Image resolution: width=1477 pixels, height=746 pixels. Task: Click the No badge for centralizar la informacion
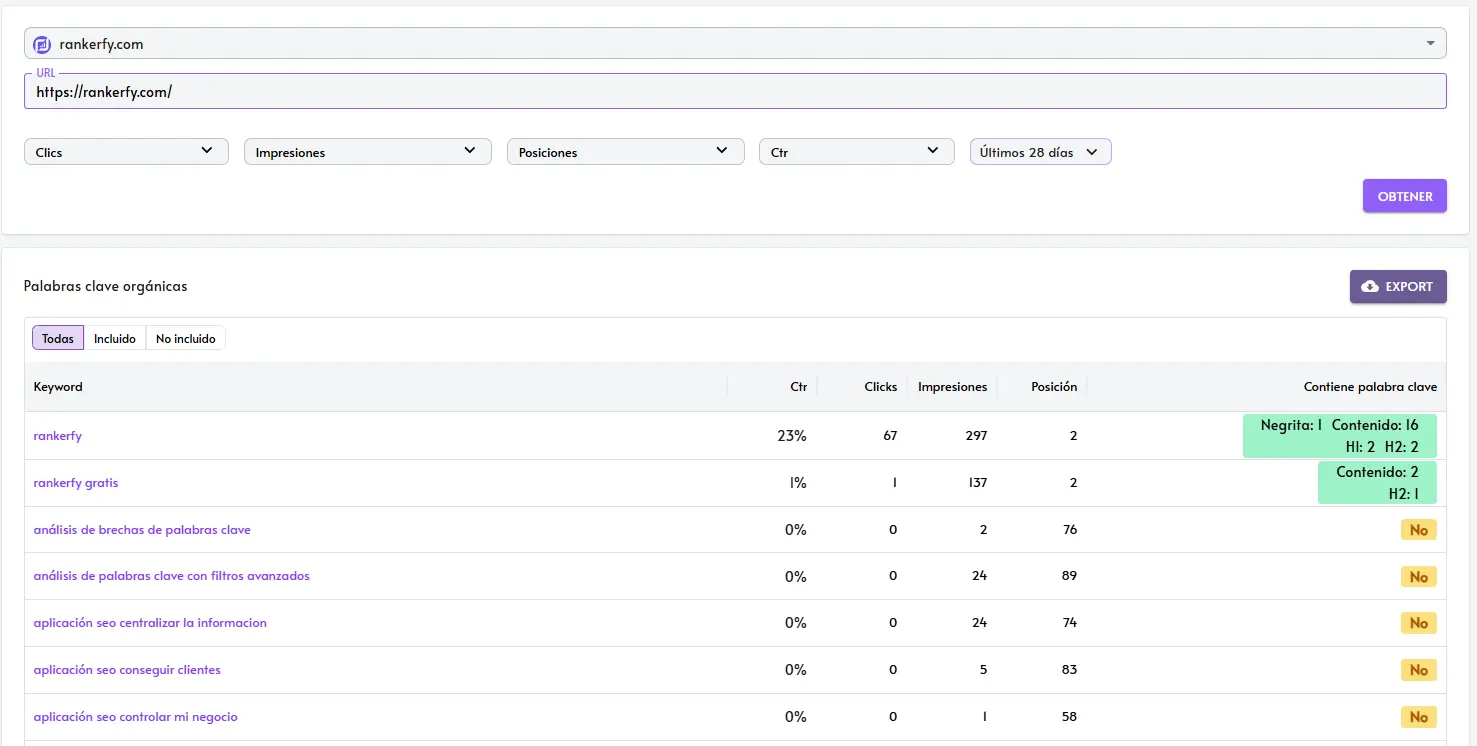click(1418, 623)
